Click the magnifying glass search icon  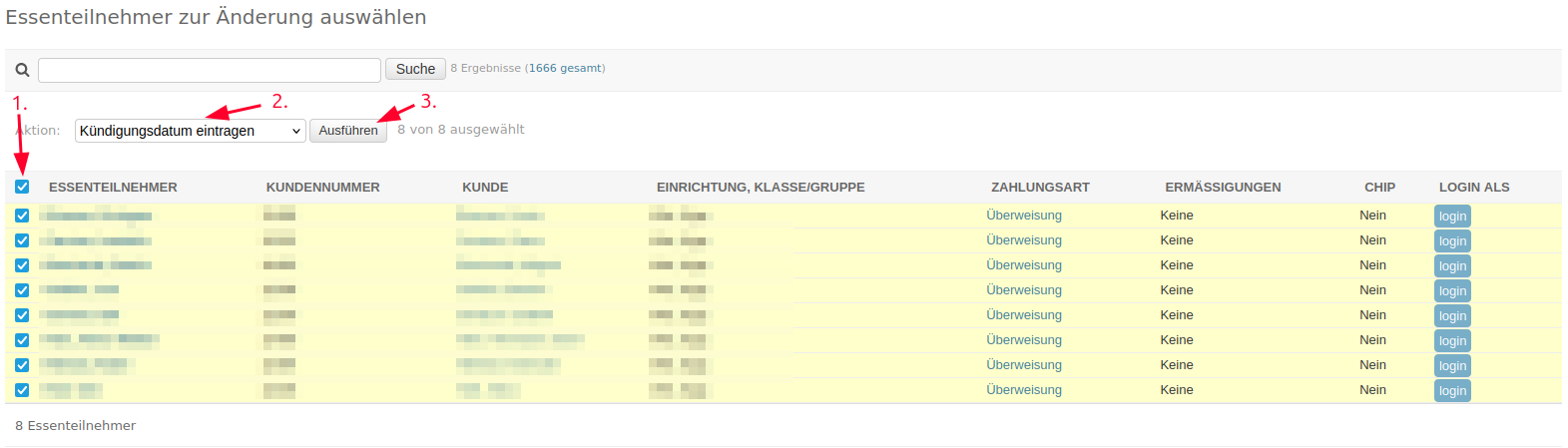tap(22, 70)
